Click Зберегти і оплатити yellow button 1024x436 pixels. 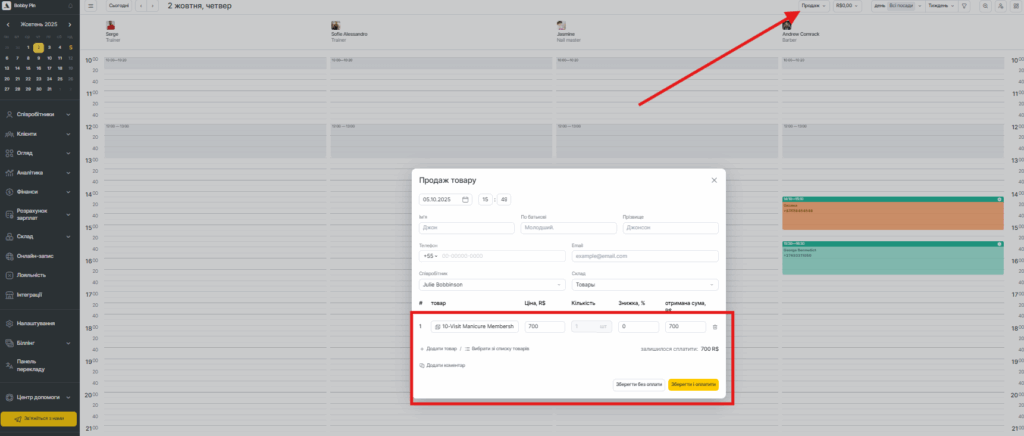pos(693,383)
